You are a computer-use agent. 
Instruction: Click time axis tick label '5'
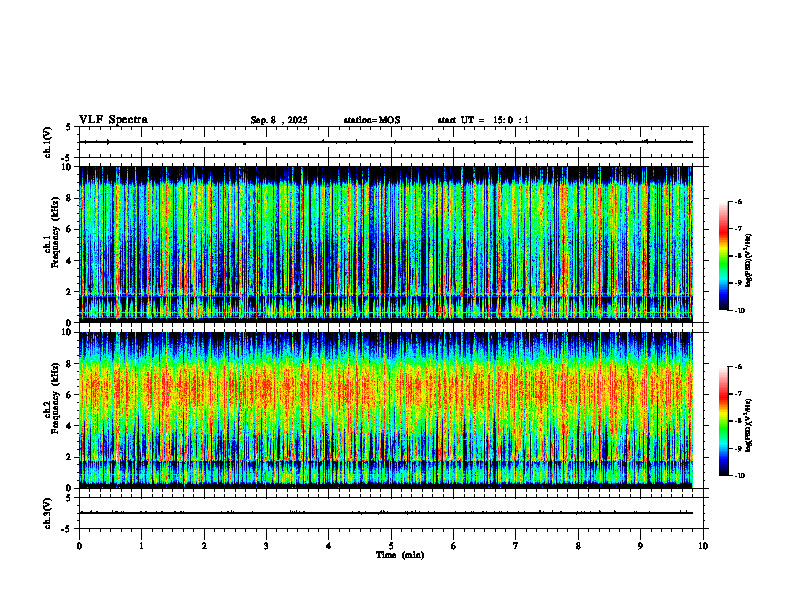click(391, 546)
